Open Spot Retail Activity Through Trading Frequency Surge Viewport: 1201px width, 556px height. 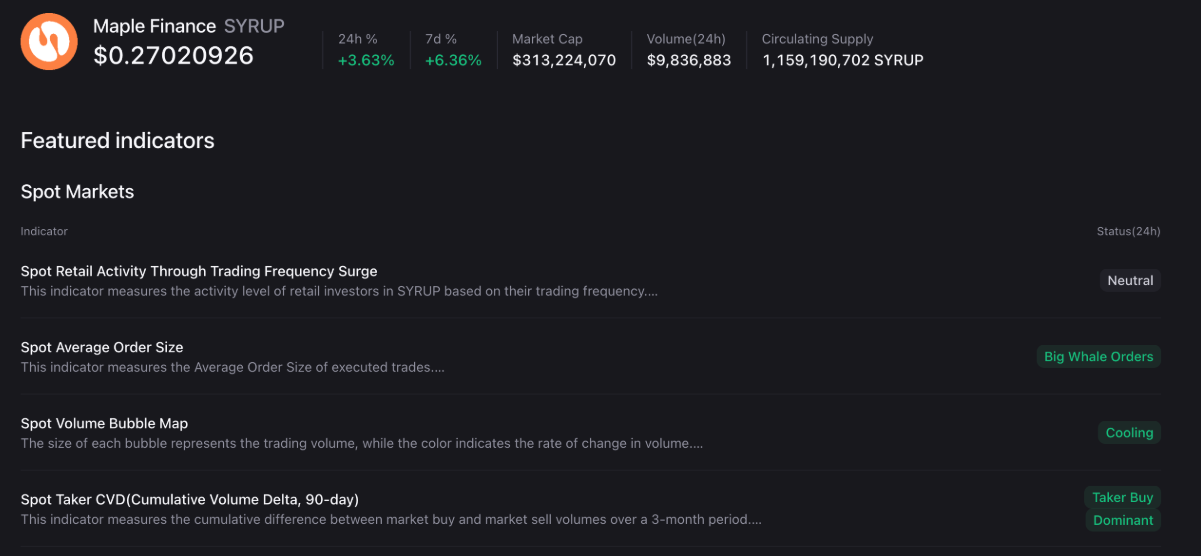point(199,271)
